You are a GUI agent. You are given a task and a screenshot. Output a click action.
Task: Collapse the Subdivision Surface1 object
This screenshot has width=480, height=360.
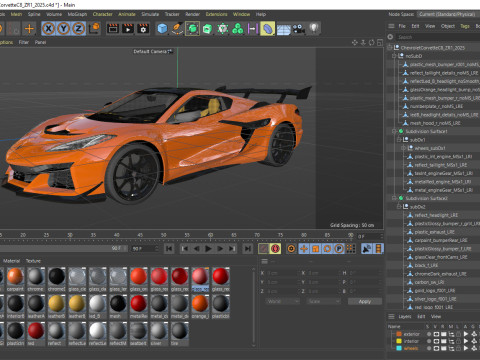tap(394, 131)
